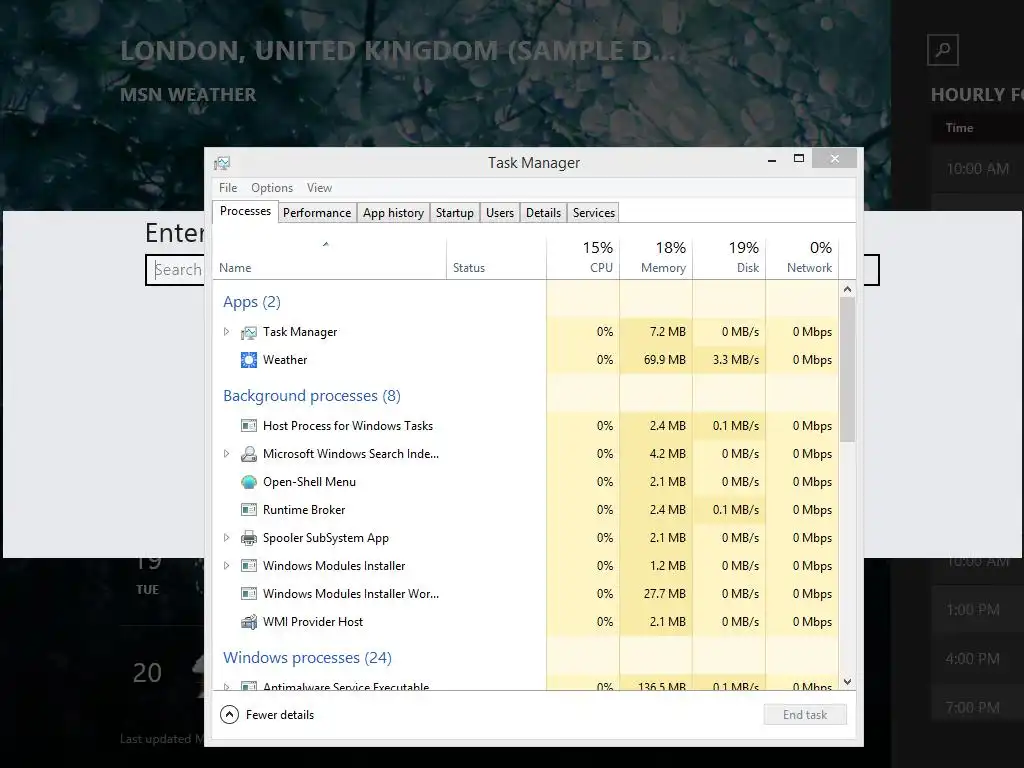The image size is (1024, 768).
Task: Expand the Spooler SubSystem App row
Action: (227, 538)
